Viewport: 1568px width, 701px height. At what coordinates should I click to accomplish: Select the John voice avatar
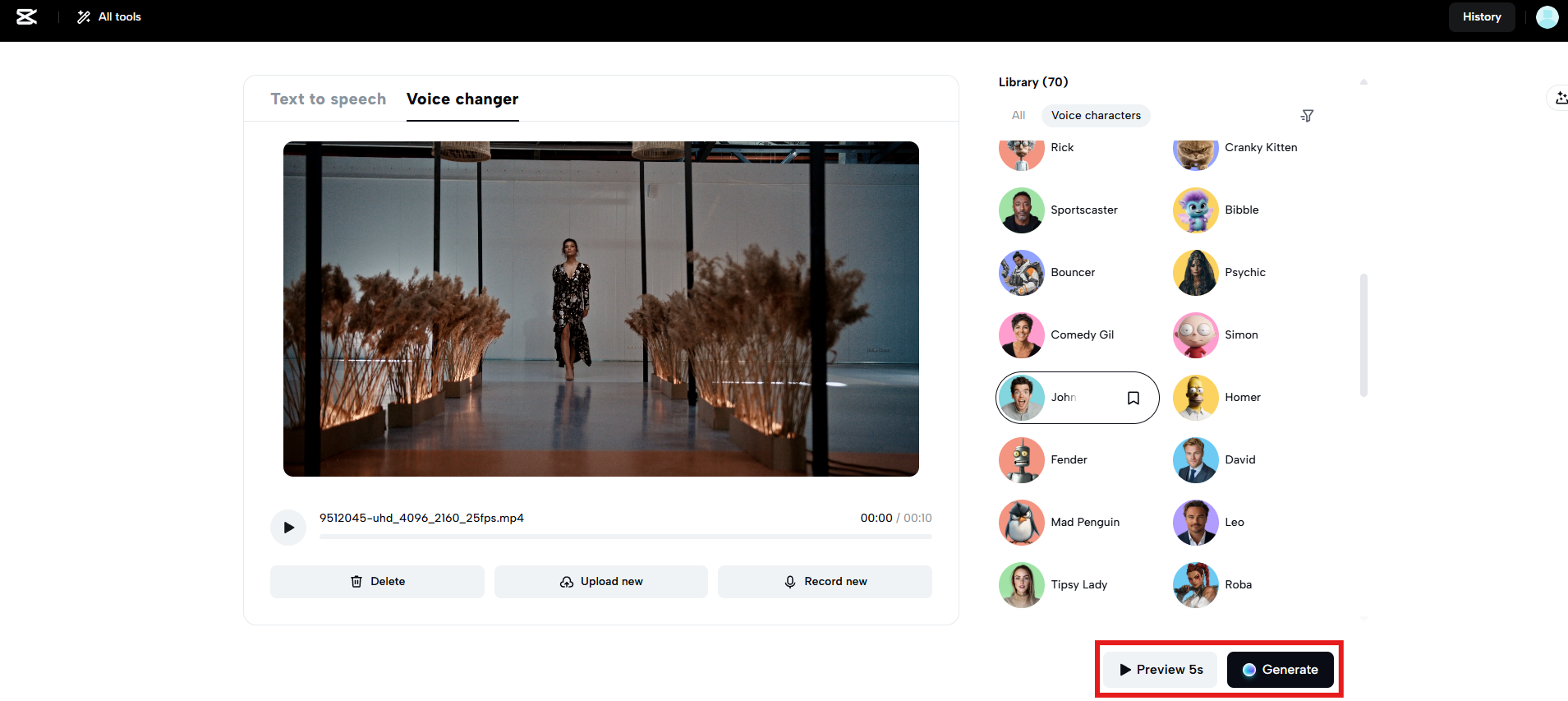pyautogui.click(x=1022, y=398)
